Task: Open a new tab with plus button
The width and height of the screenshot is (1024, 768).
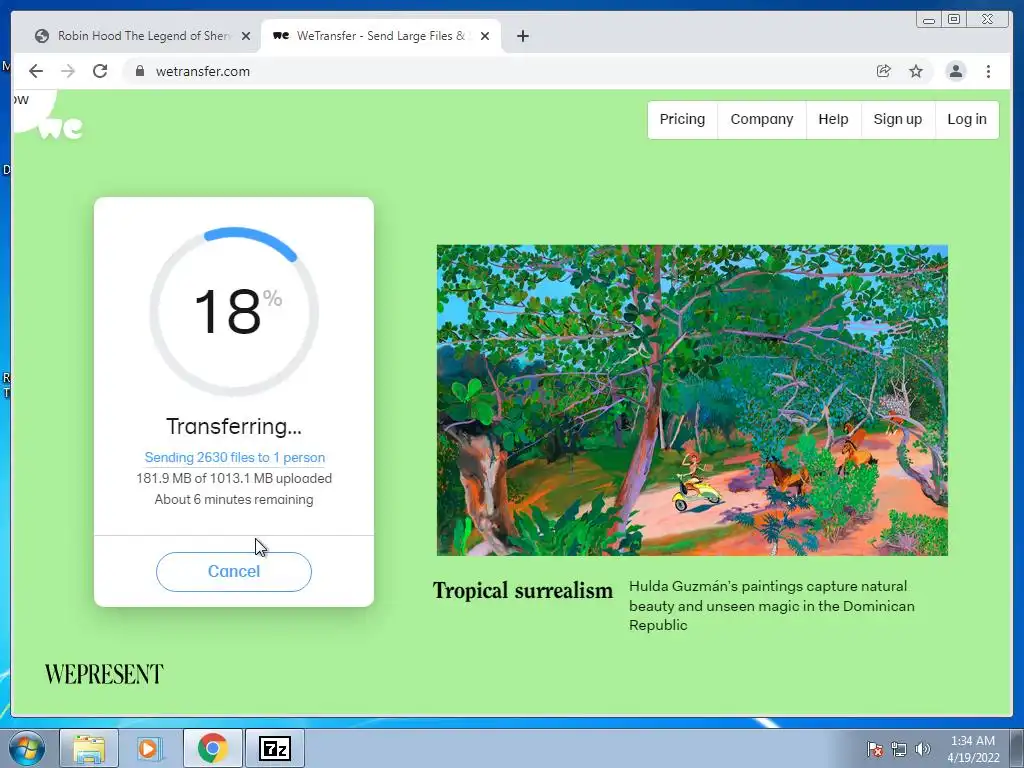Action: point(522,36)
